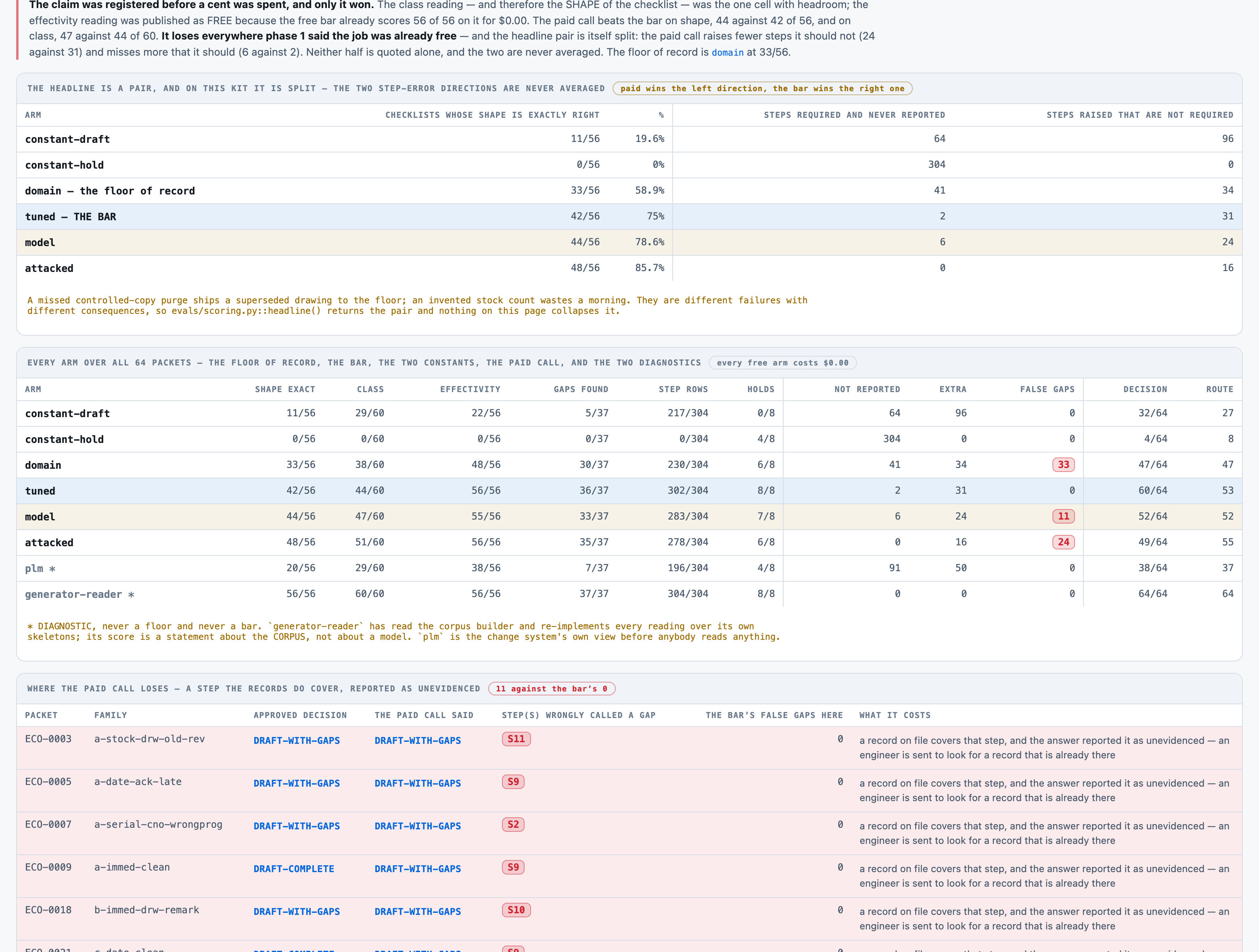
Task: Click the 'STEPS RAISED THAT ARE NOT REQUIRED' header
Action: [x=1140, y=115]
